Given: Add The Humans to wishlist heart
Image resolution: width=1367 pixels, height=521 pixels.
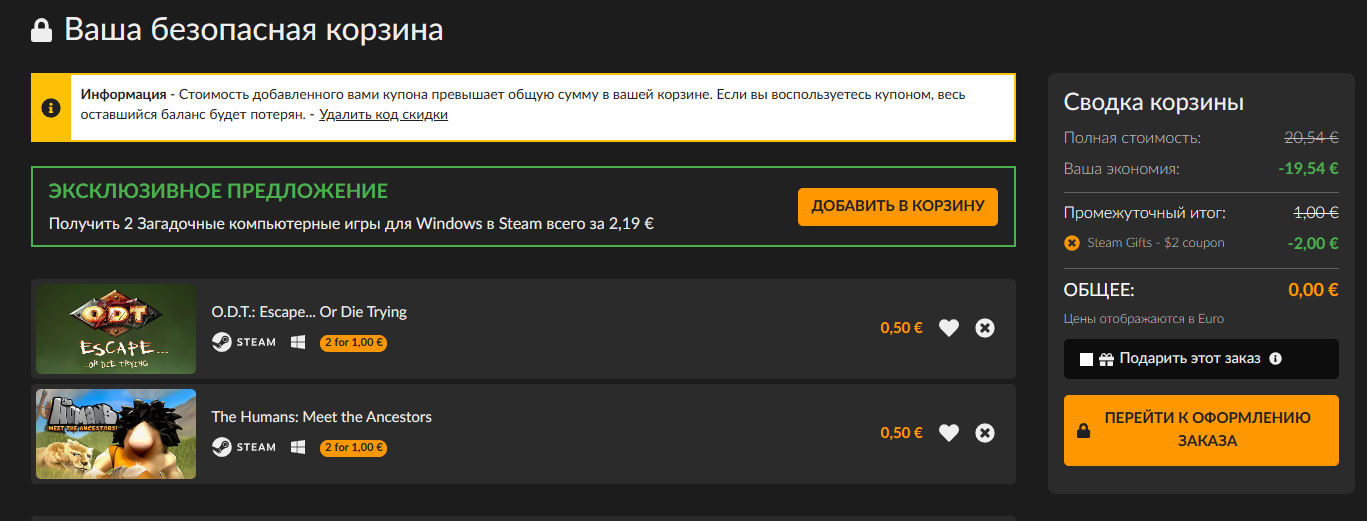Looking at the screenshot, I should (949, 432).
